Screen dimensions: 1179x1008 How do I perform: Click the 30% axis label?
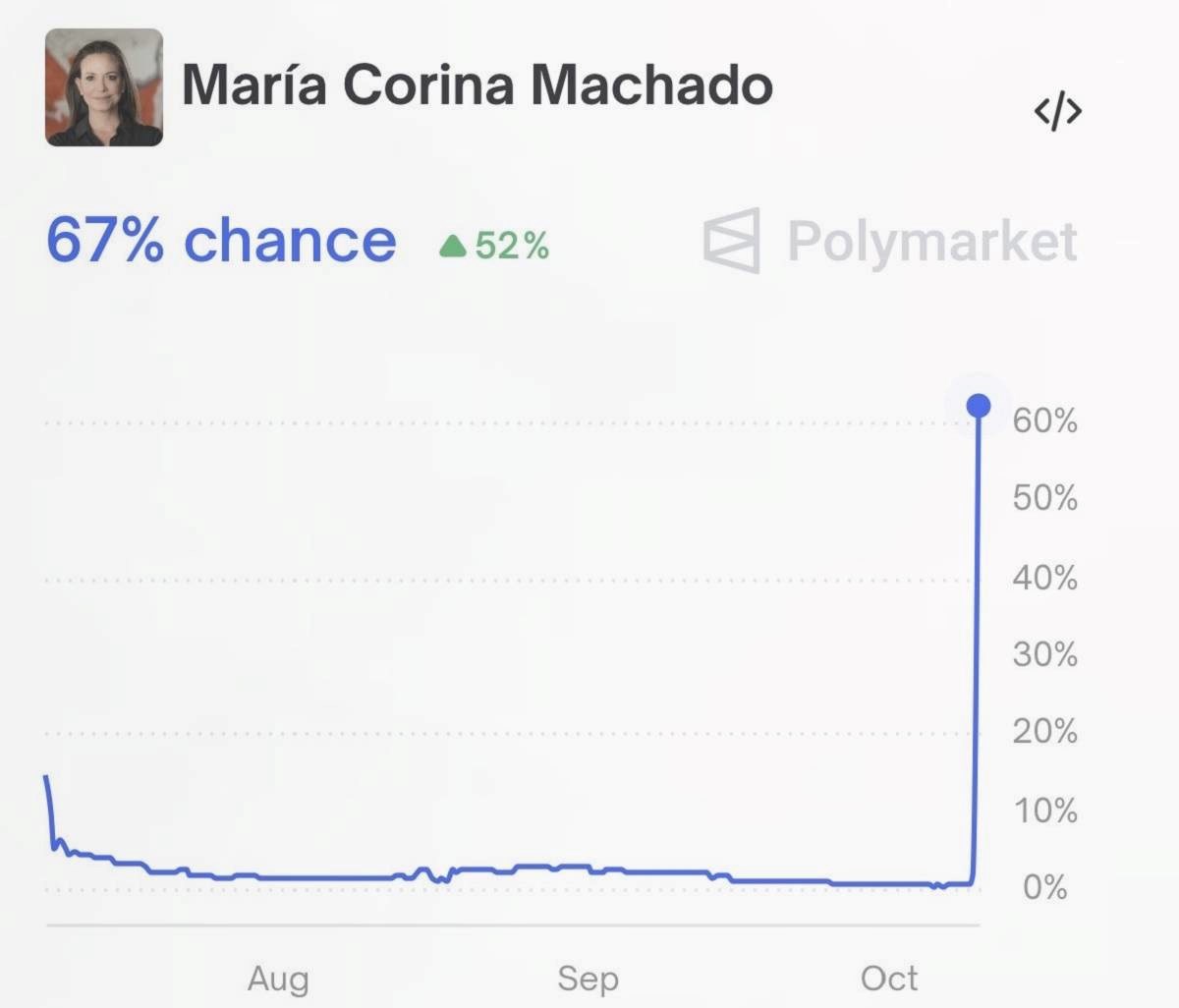point(1044,654)
